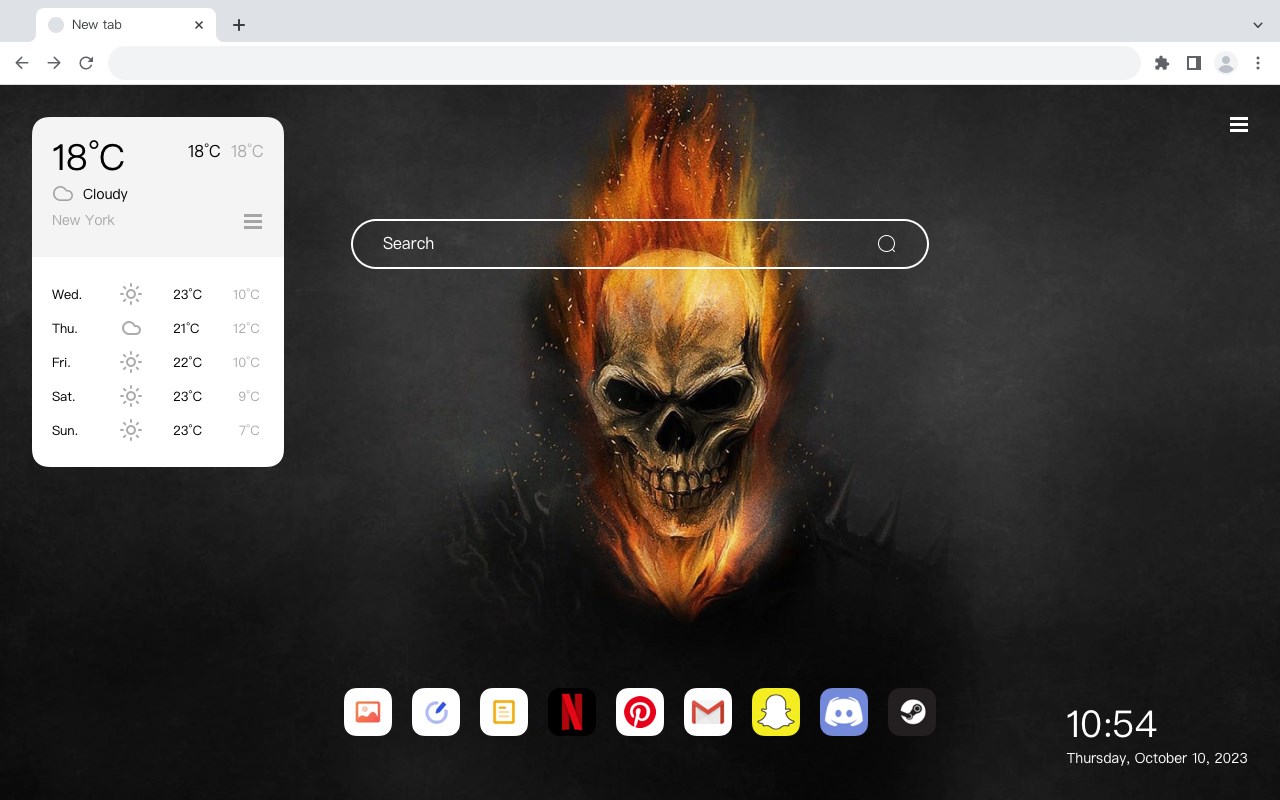Select the Fri. forecast row

(x=157, y=362)
